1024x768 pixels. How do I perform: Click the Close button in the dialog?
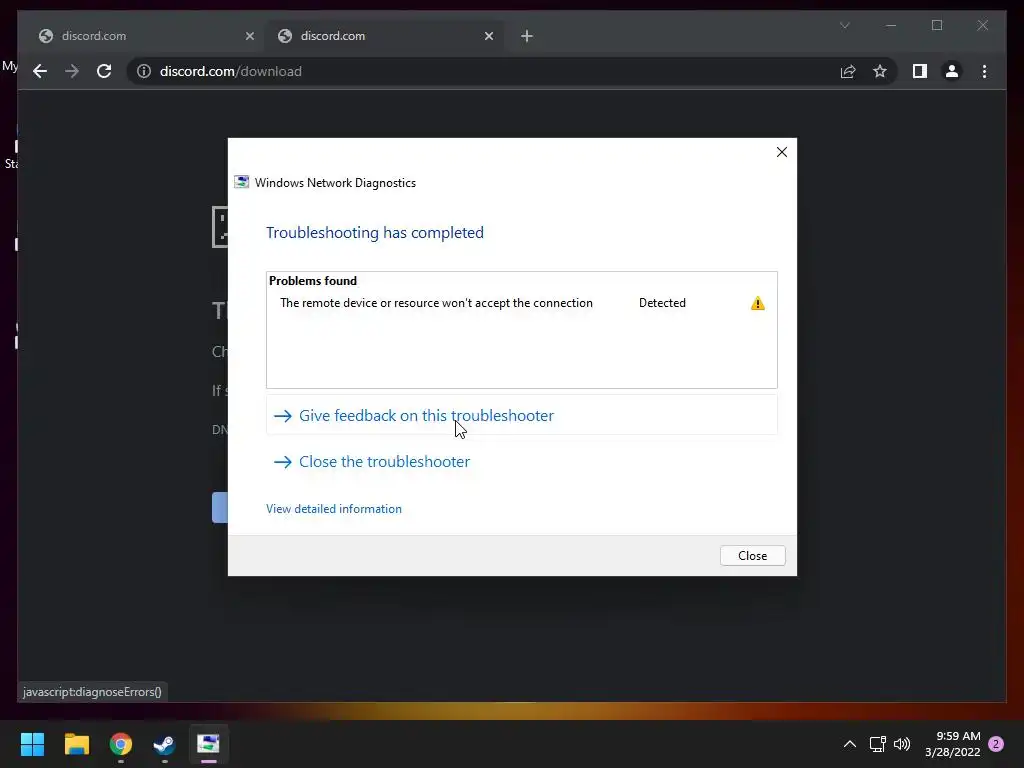(x=752, y=556)
